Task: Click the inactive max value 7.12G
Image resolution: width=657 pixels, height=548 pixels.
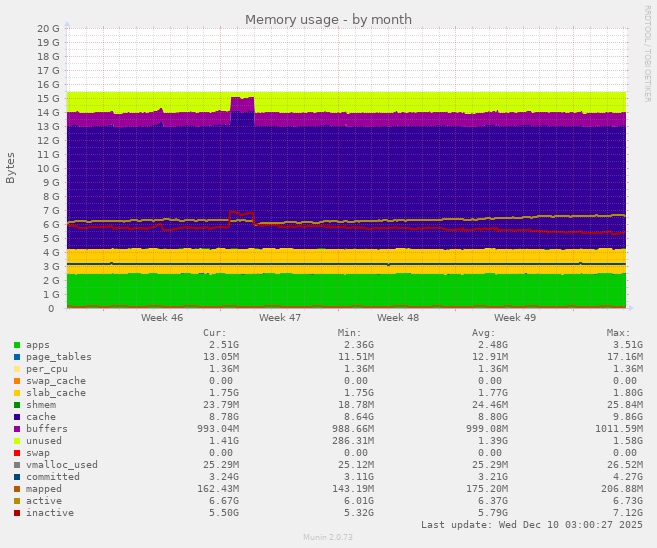Action: 628,513
